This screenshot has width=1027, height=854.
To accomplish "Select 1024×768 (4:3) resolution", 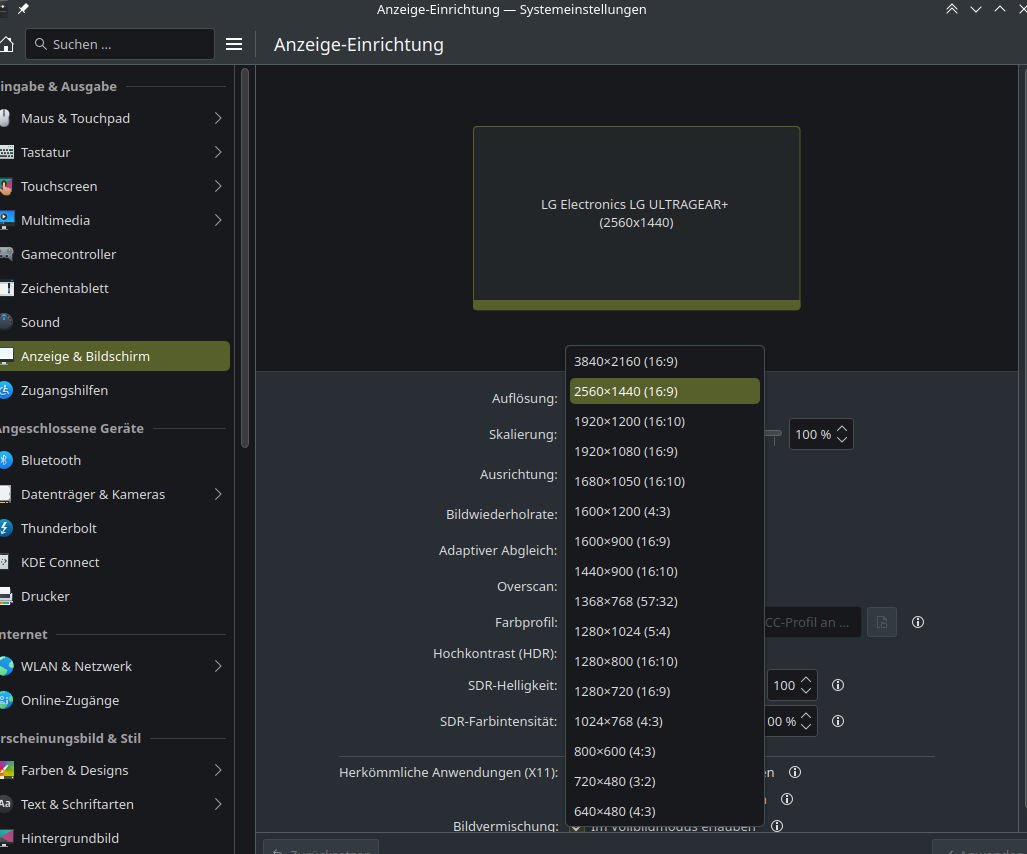I will point(664,722).
